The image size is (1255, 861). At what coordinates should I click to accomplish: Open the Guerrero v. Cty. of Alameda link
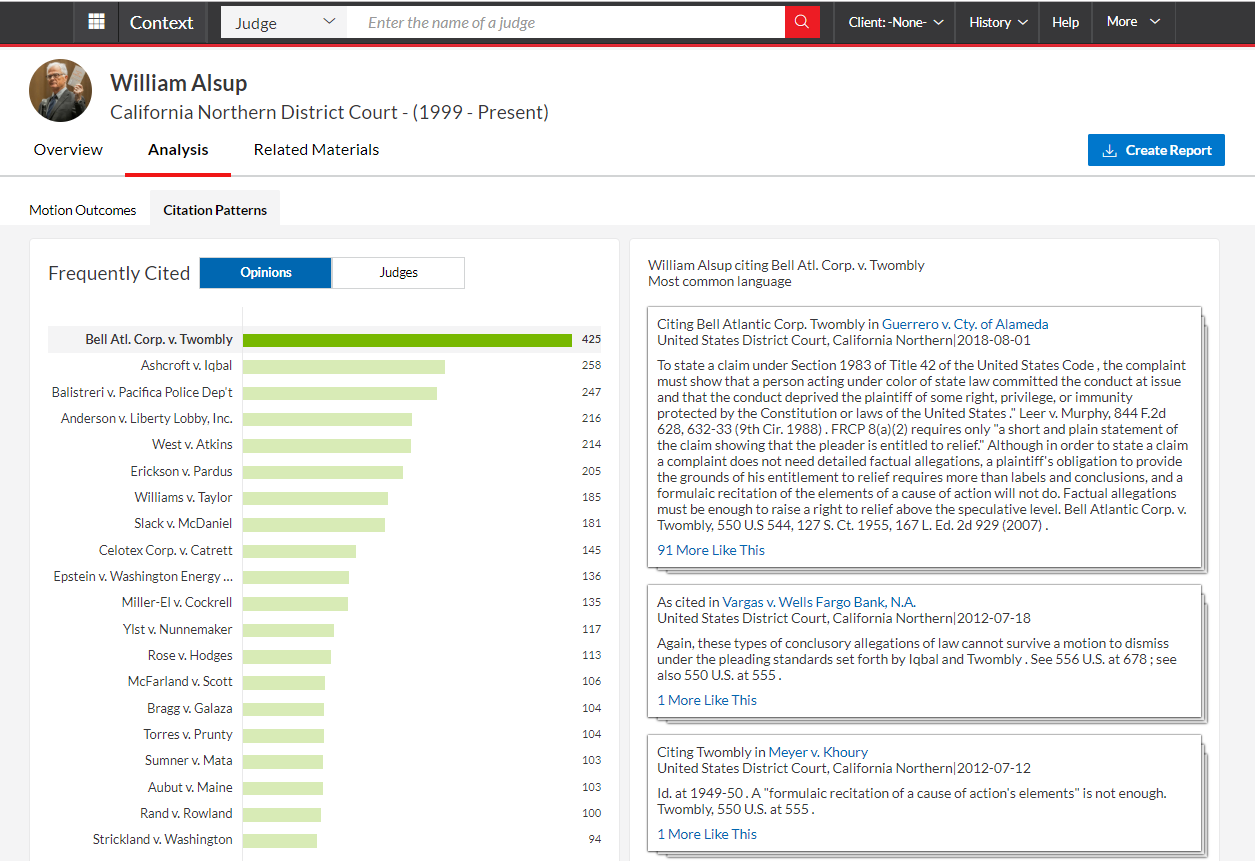click(x=965, y=324)
